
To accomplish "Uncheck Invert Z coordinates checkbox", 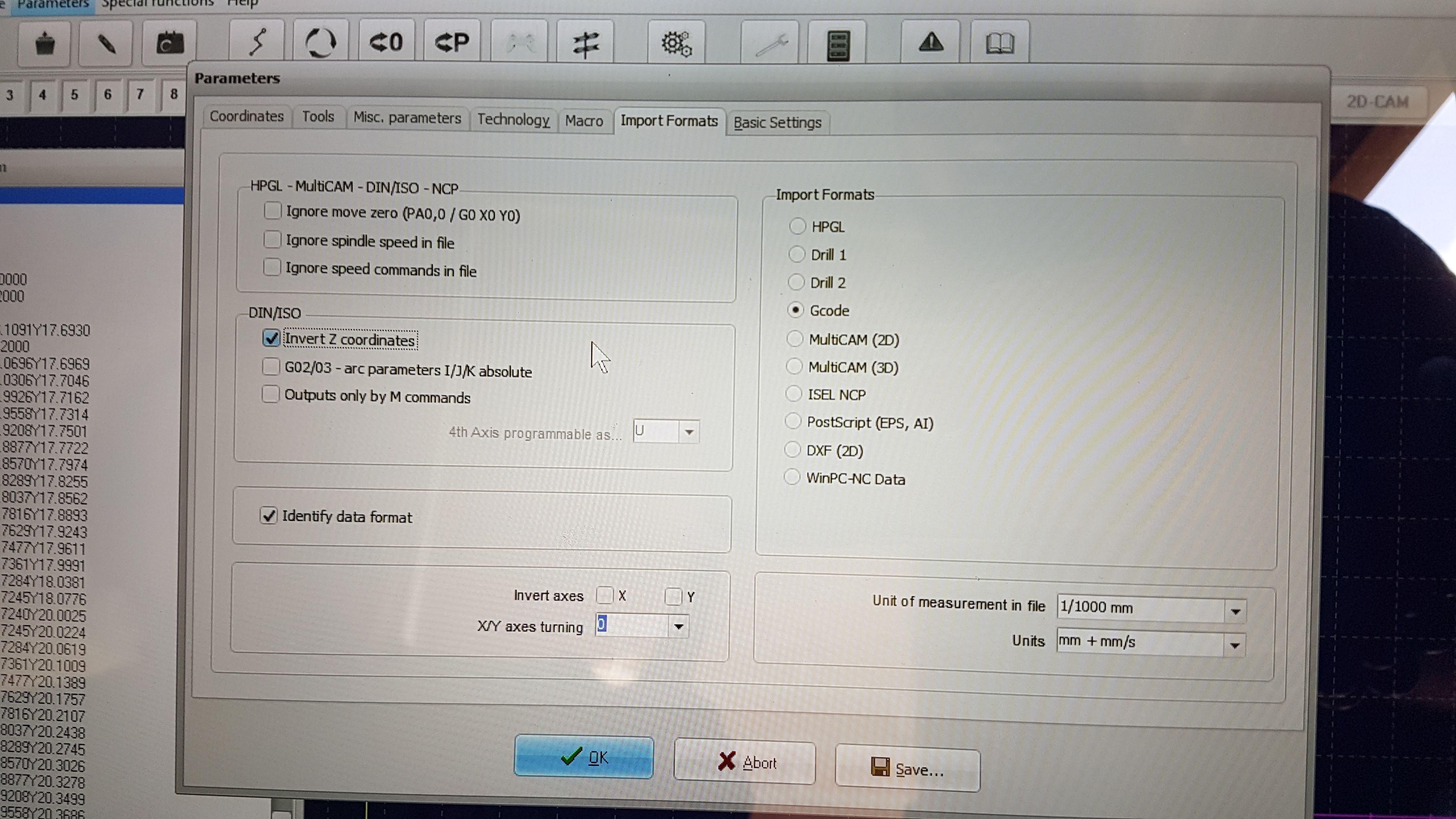I will tap(271, 338).
